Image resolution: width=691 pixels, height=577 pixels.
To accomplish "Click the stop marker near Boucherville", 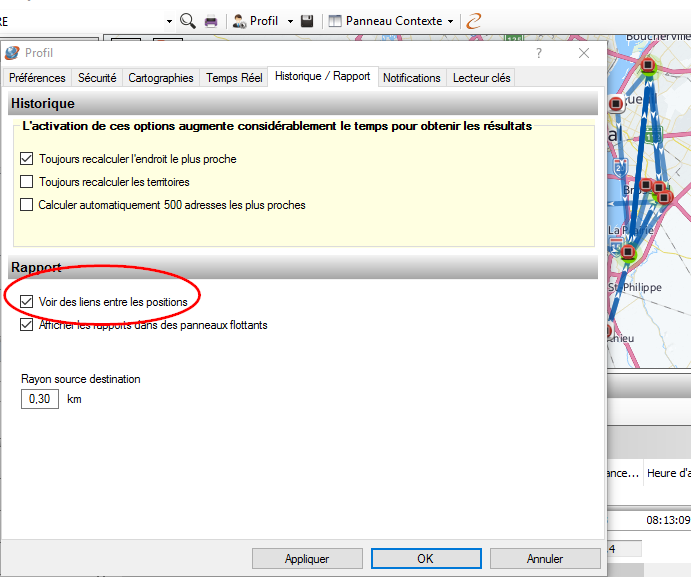I will pyautogui.click(x=648, y=66).
